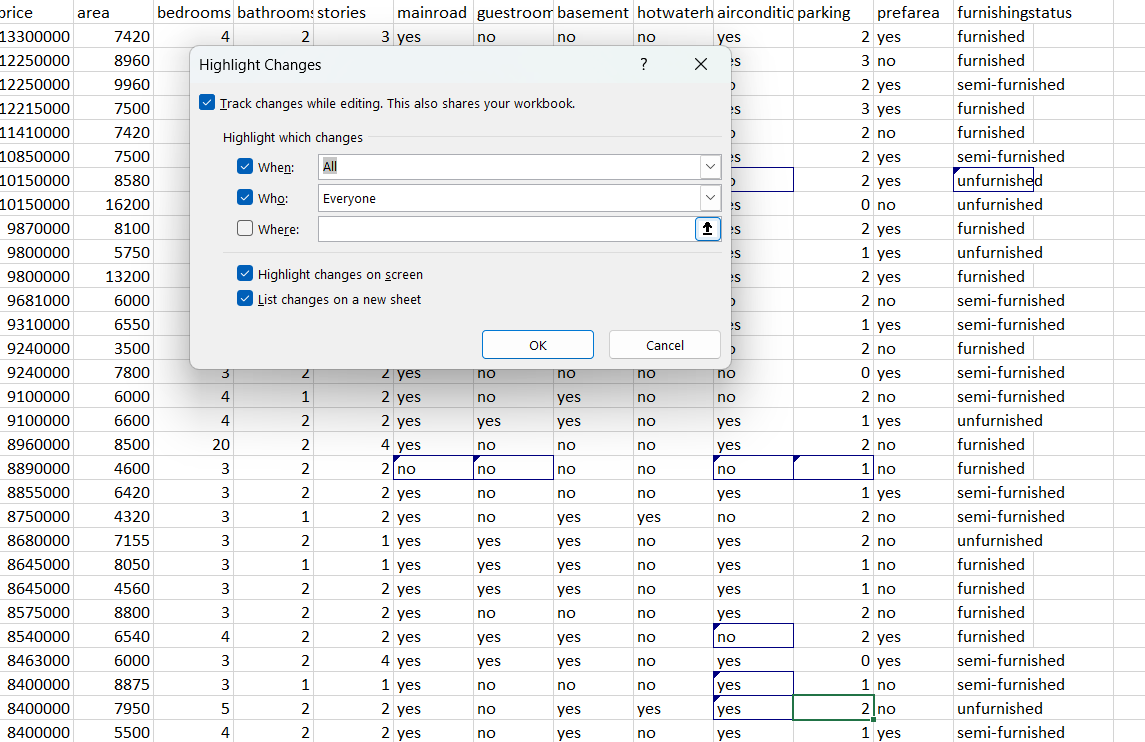1145x742 pixels.
Task: Click area cell 16200
Action: click(x=113, y=204)
